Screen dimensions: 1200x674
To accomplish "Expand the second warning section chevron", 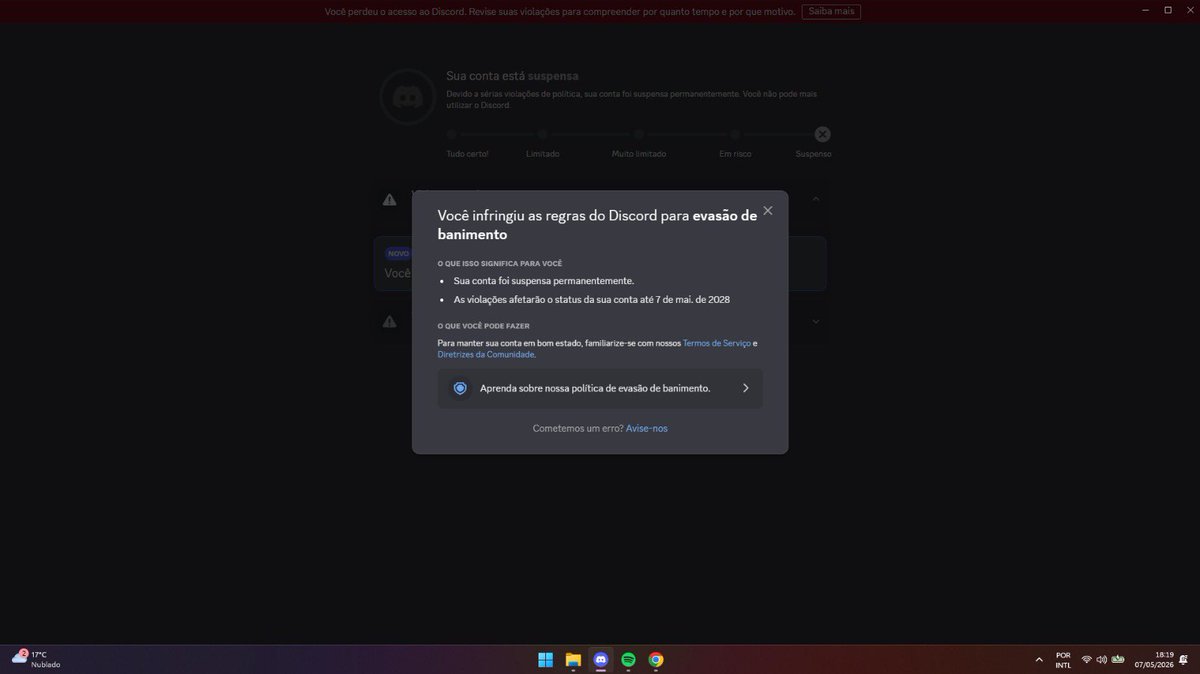I will coord(816,321).
